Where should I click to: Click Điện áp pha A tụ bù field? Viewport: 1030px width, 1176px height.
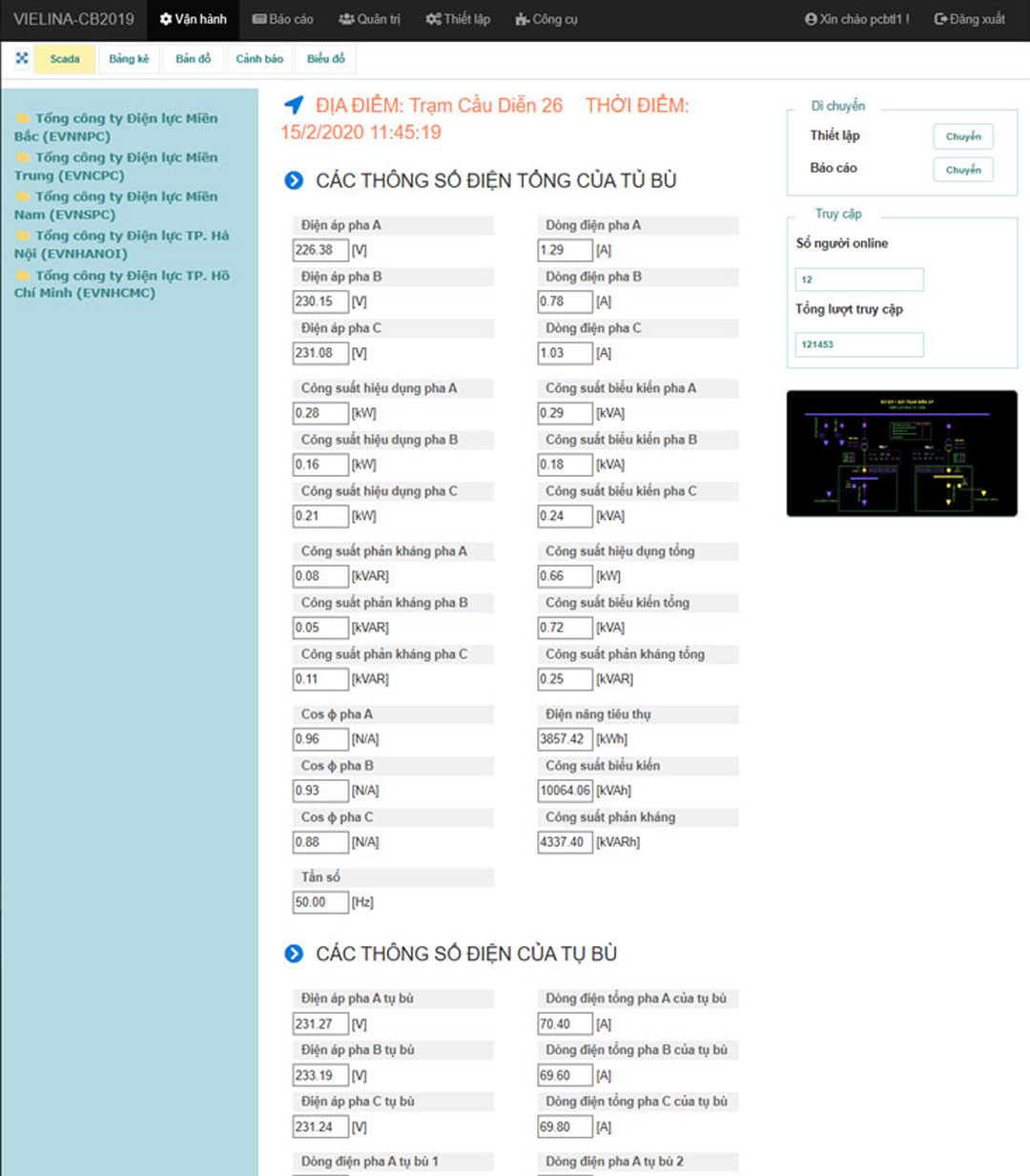[x=320, y=1024]
